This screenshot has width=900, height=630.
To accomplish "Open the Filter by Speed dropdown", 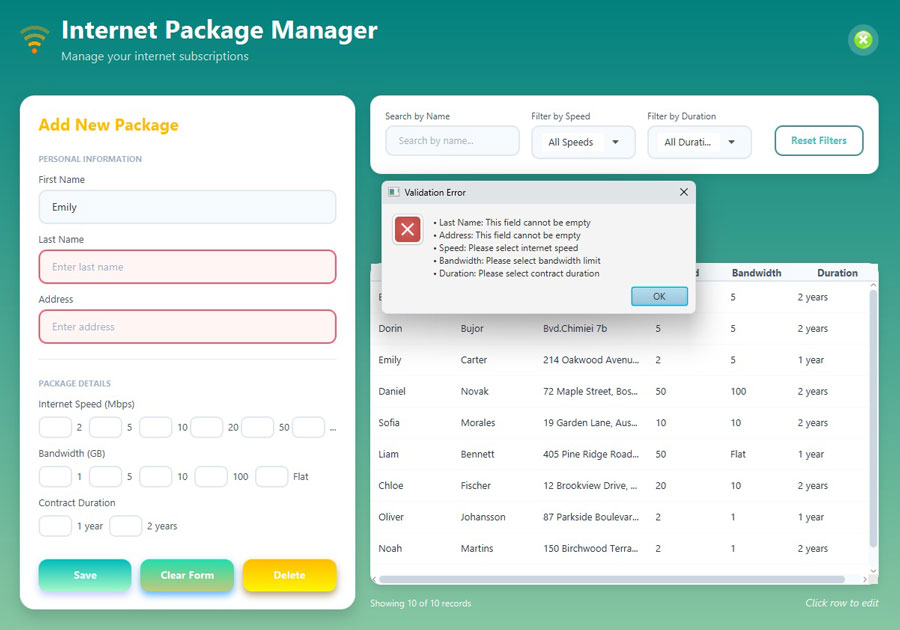I will [x=584, y=142].
